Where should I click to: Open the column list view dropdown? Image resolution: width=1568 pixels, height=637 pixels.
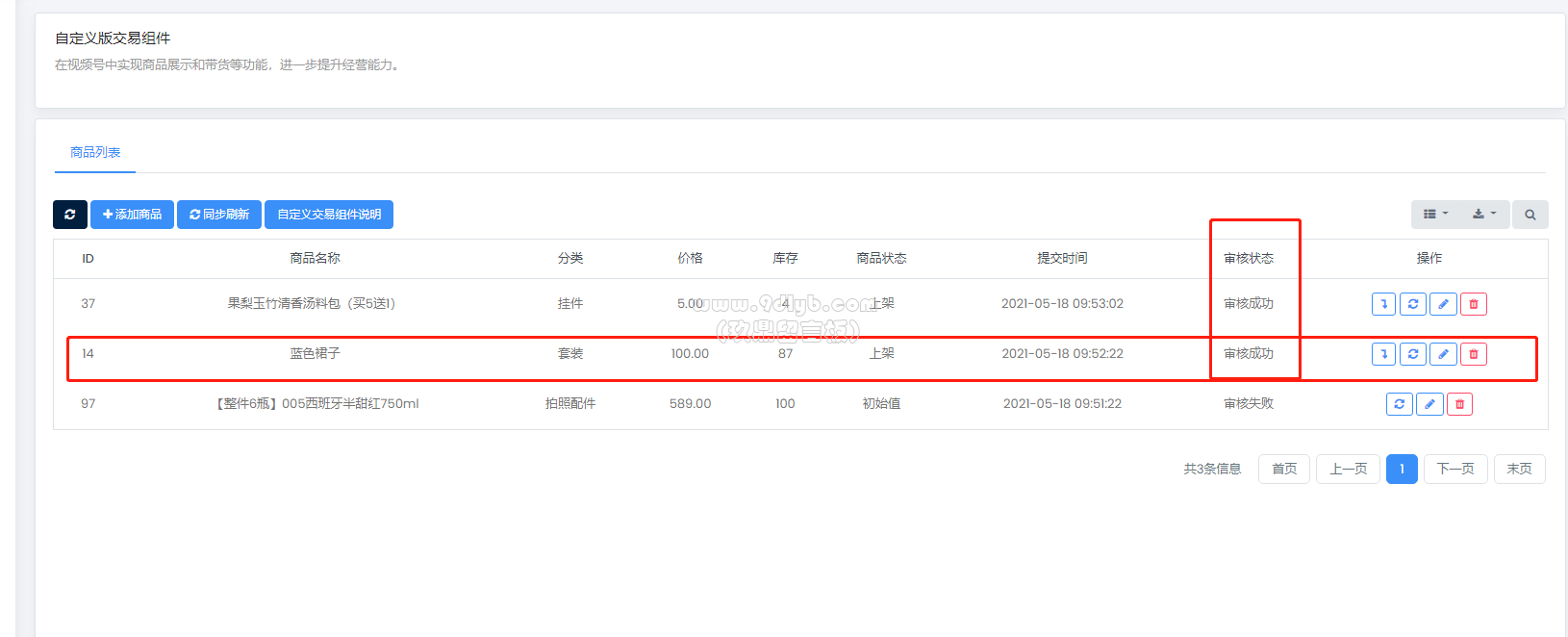(x=1435, y=215)
